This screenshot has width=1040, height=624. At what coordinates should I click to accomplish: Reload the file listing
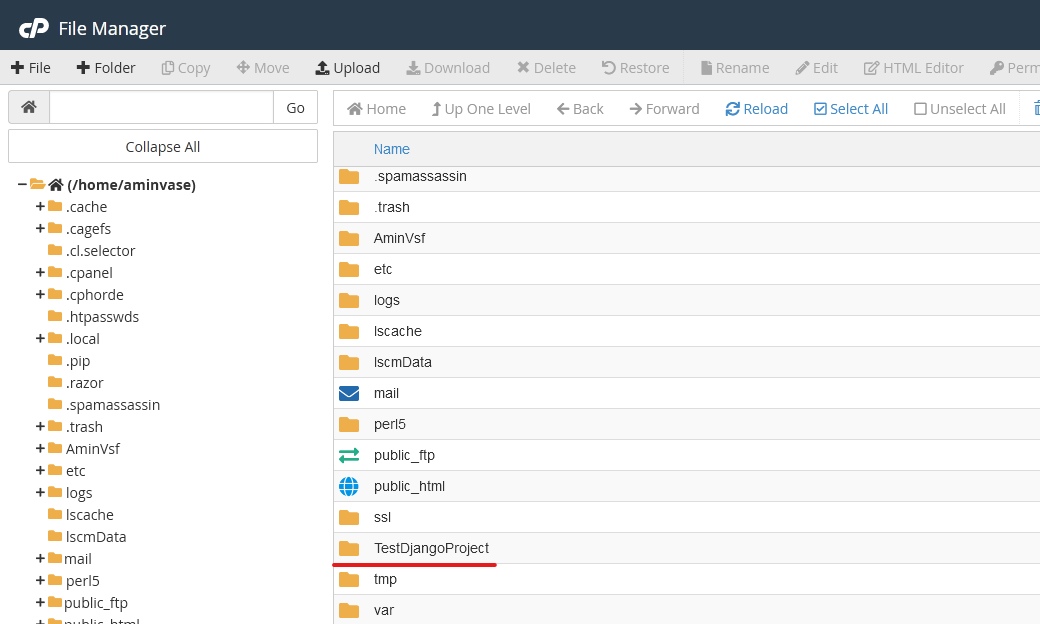[756, 109]
